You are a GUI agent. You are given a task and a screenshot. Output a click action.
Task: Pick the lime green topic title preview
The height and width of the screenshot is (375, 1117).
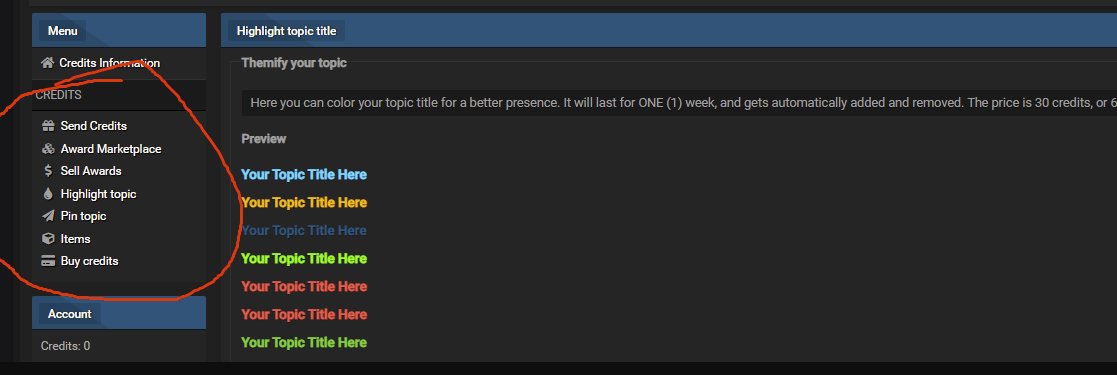tap(304, 258)
